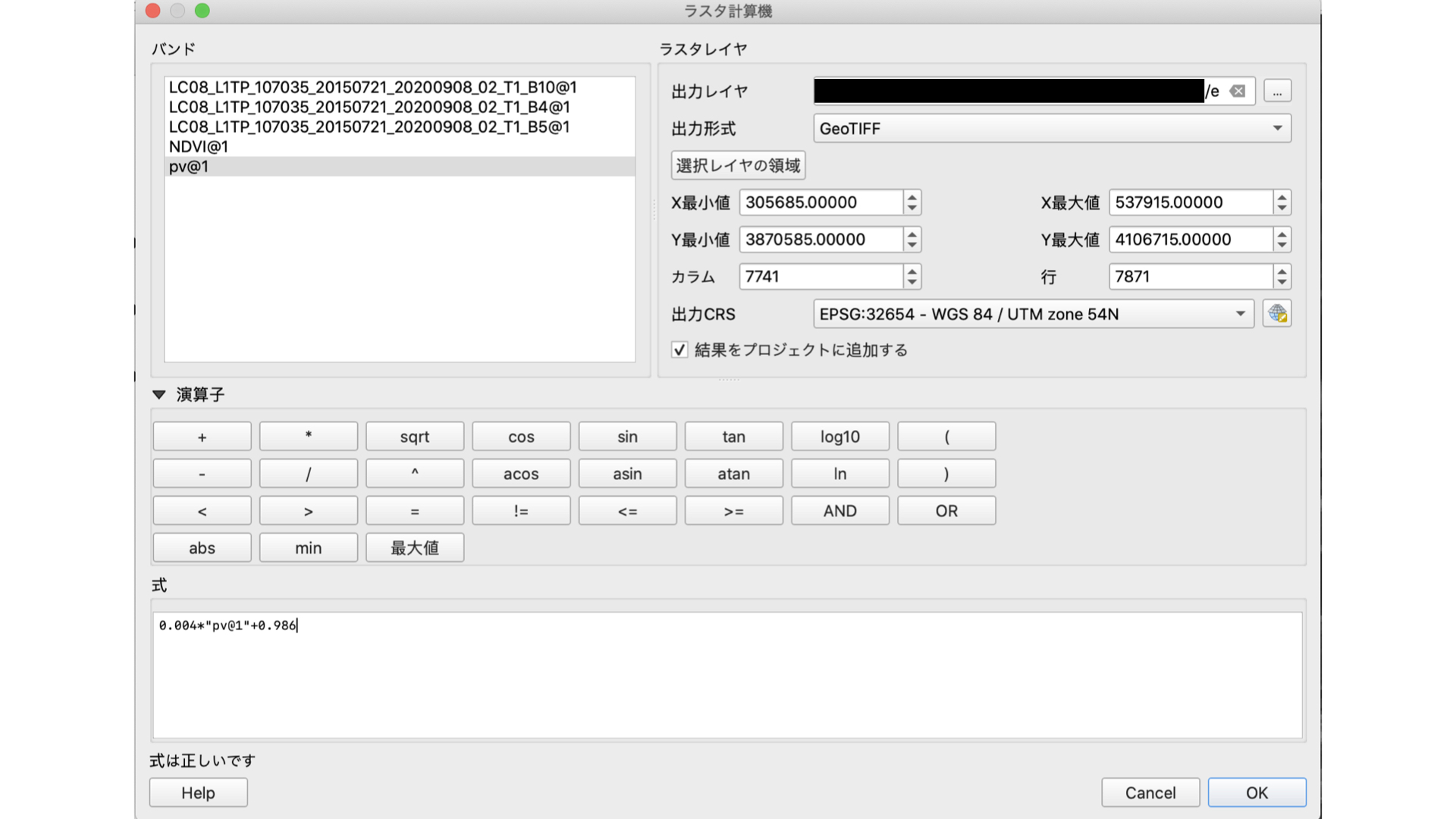Open Help for the raster calculator
This screenshot has width=1456, height=819.
click(198, 792)
